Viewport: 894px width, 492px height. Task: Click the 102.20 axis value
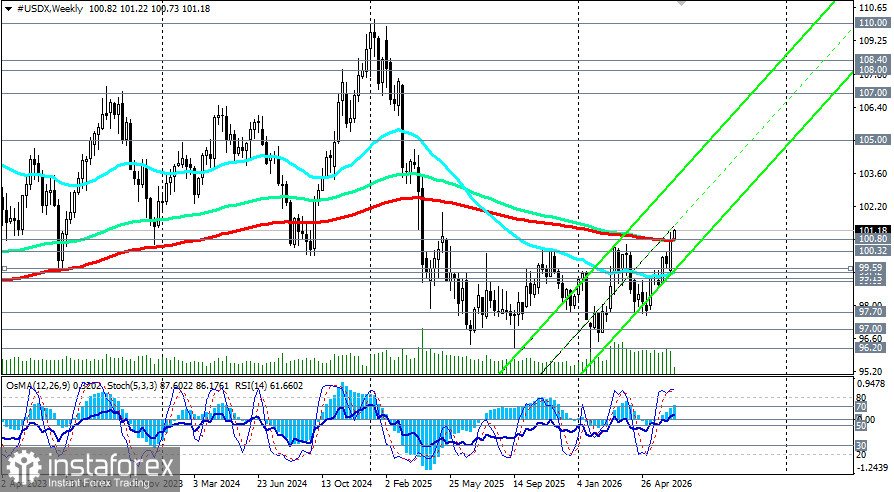point(873,207)
